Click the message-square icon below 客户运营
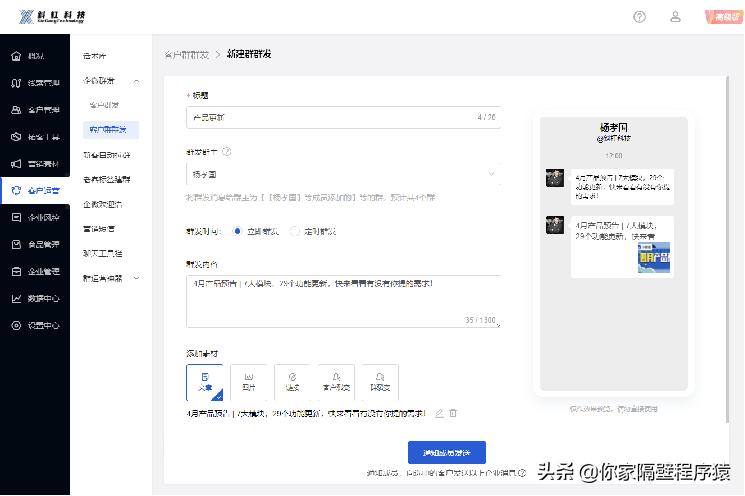The height and width of the screenshot is (496, 745). [x=16, y=218]
